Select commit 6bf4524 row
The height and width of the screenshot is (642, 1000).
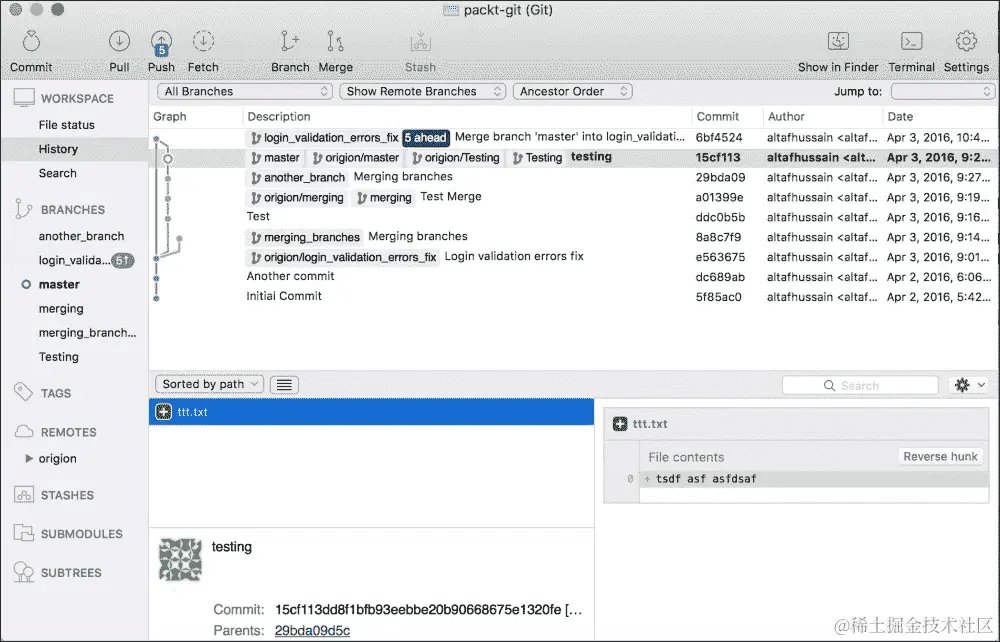[x=574, y=137]
